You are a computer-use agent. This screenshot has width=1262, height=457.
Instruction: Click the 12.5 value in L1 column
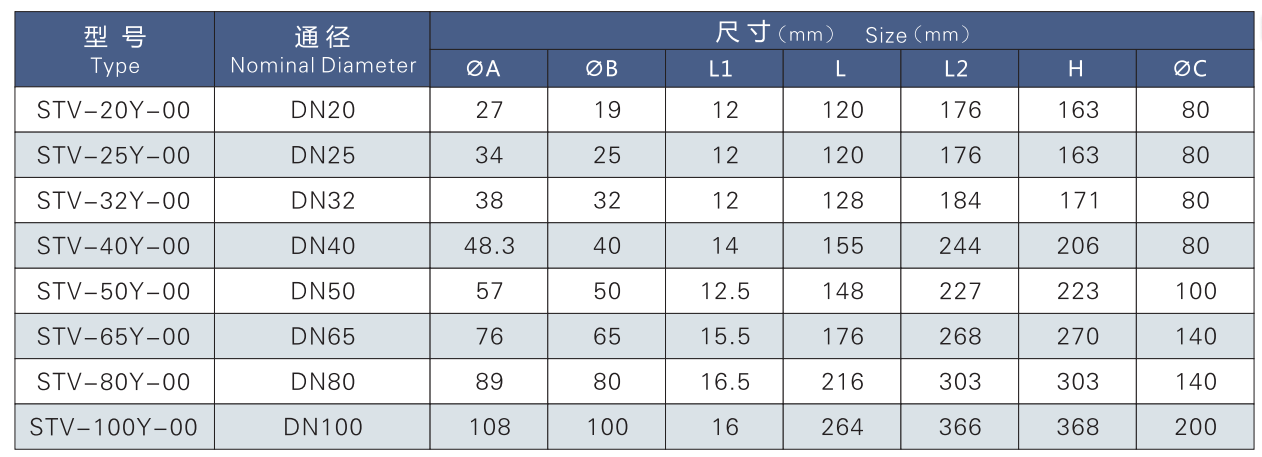(x=724, y=291)
